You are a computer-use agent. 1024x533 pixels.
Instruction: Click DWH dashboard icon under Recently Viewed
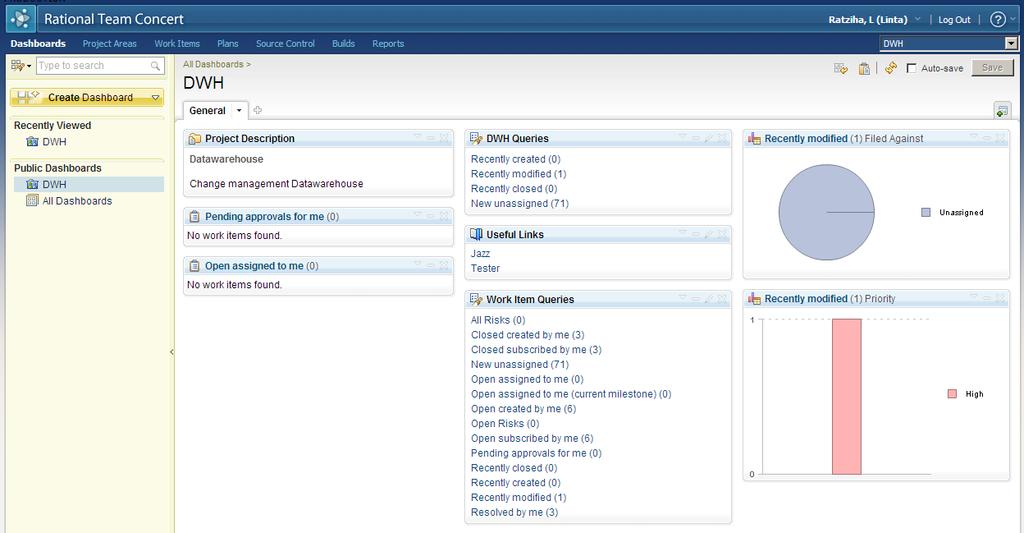[32, 142]
